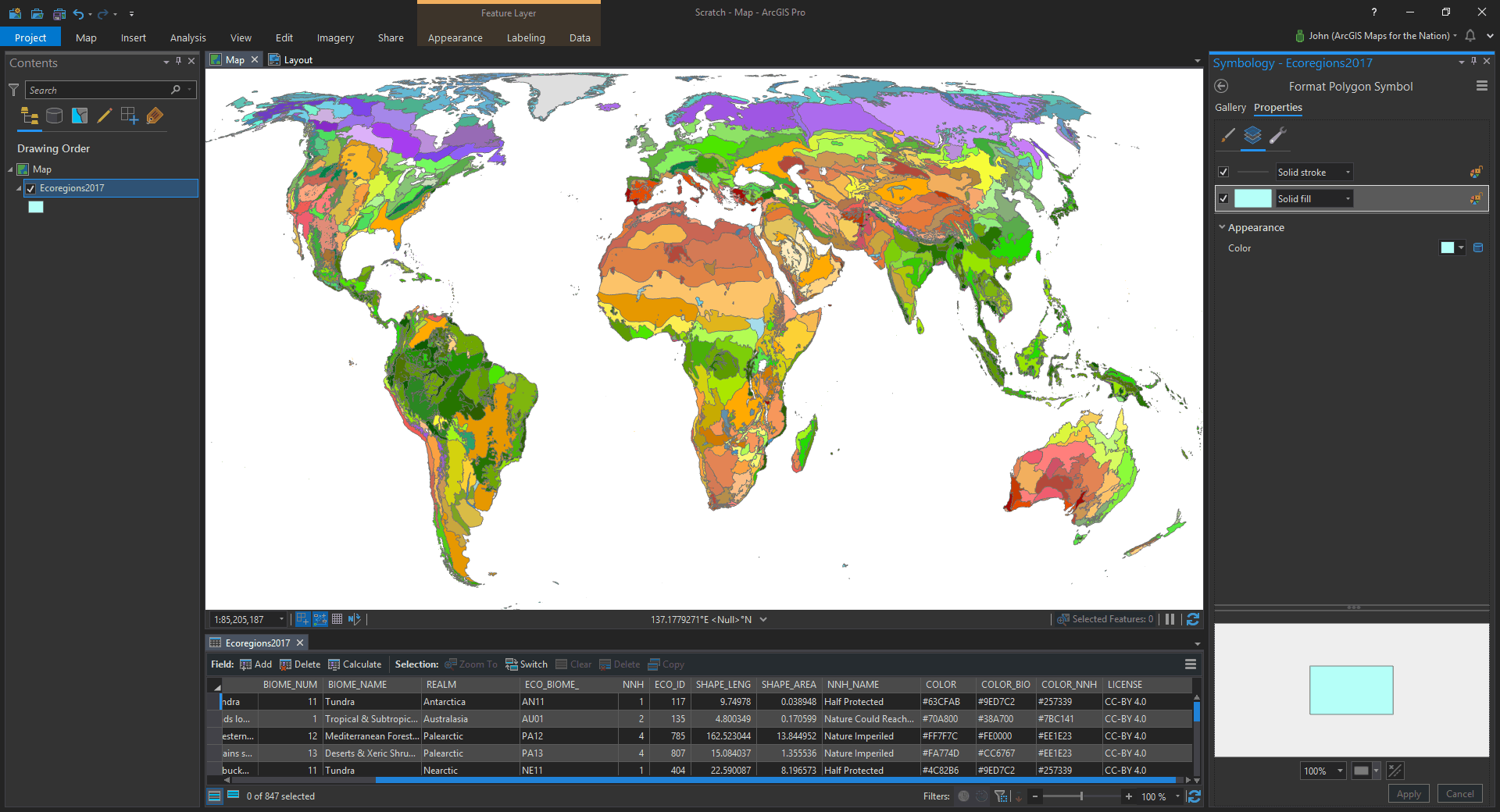Uncheck the Solid stroke layer checkbox

(x=1223, y=173)
